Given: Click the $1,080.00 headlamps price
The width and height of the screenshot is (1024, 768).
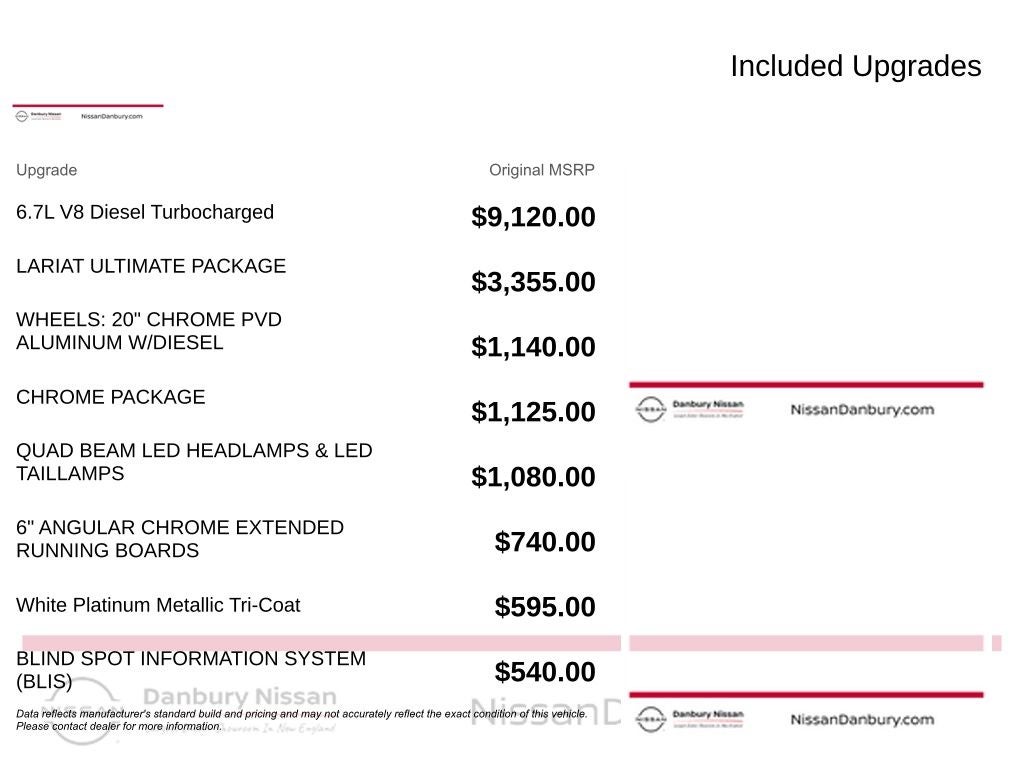Looking at the screenshot, I should pos(533,476).
